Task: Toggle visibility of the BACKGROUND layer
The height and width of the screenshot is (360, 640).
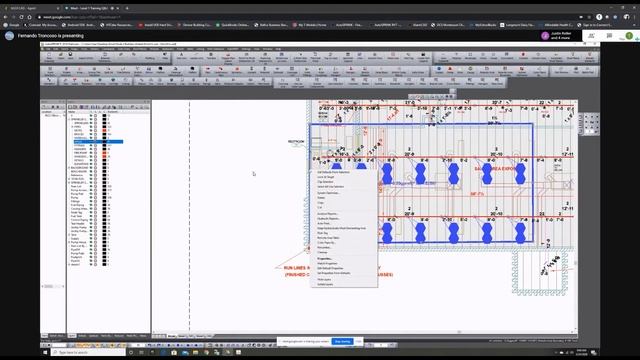Action: (91, 168)
